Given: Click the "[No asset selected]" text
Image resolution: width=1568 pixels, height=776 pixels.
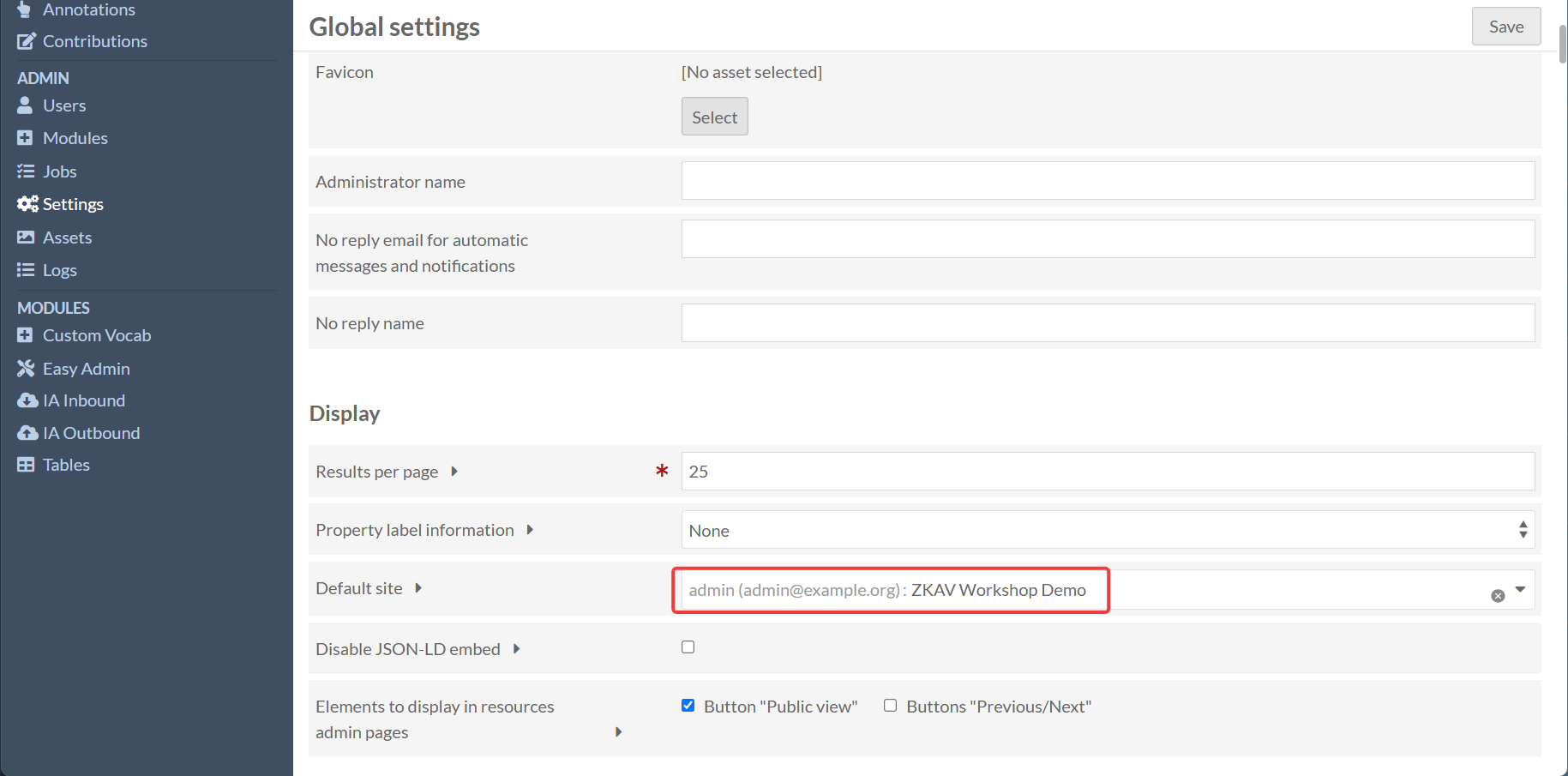Looking at the screenshot, I should click(752, 72).
